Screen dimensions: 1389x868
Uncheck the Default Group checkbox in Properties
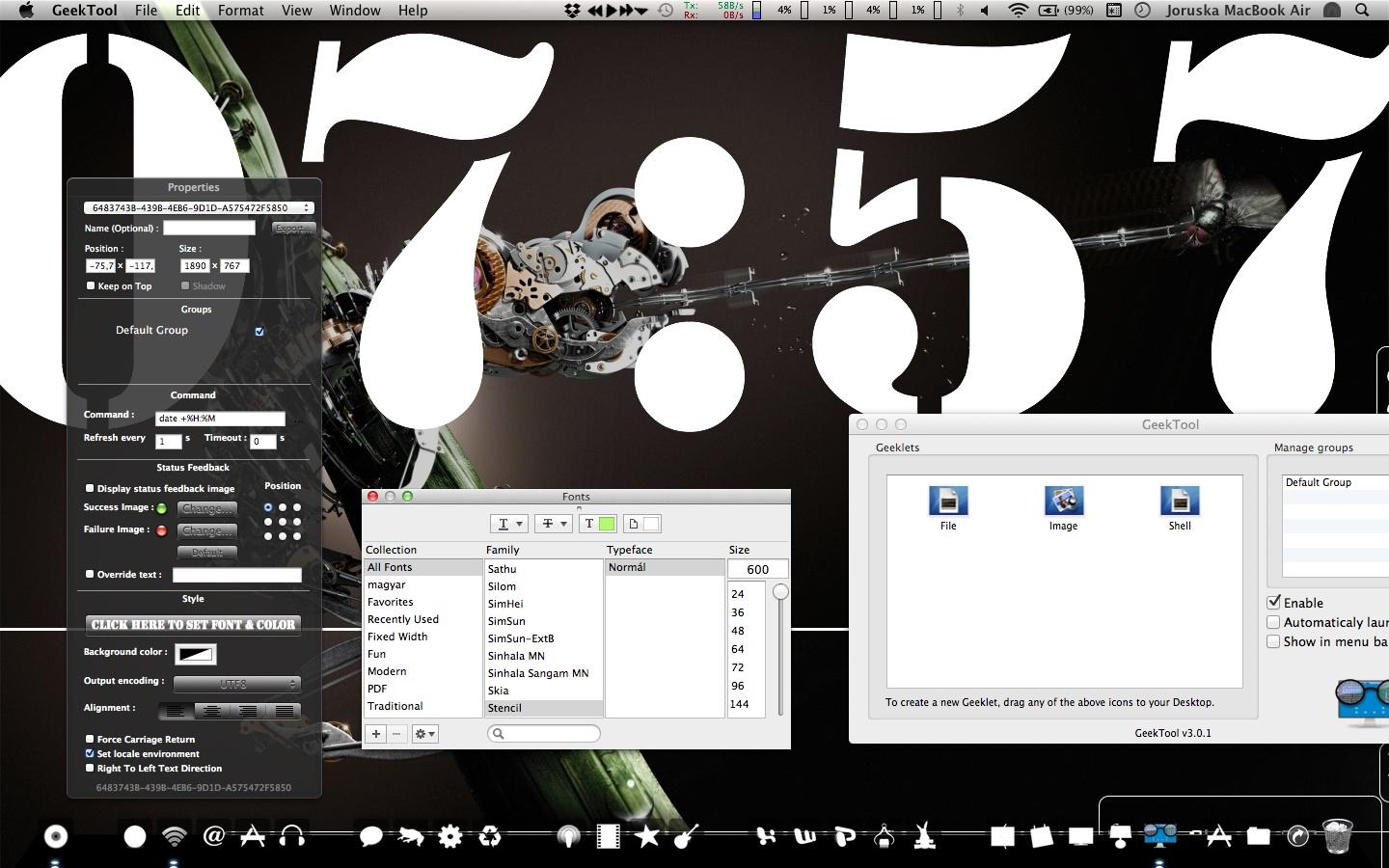(x=259, y=331)
